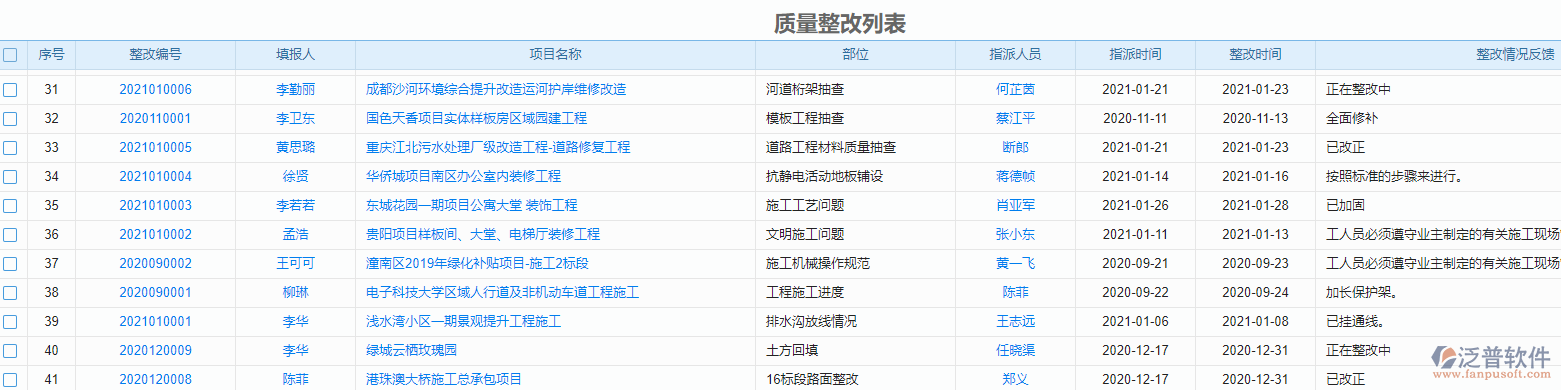Click assigned person 郑义
This screenshot has width=1561, height=390.
[1015, 380]
